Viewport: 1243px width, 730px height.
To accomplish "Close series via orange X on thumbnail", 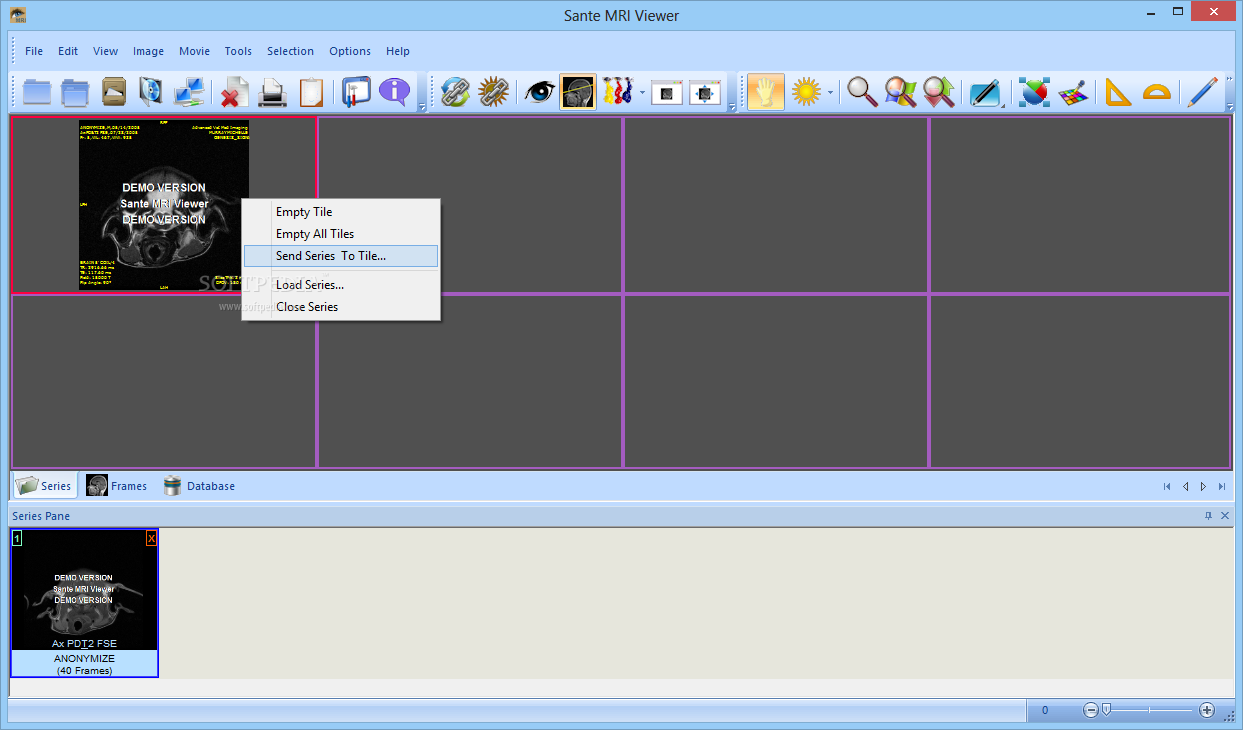I will pyautogui.click(x=151, y=538).
